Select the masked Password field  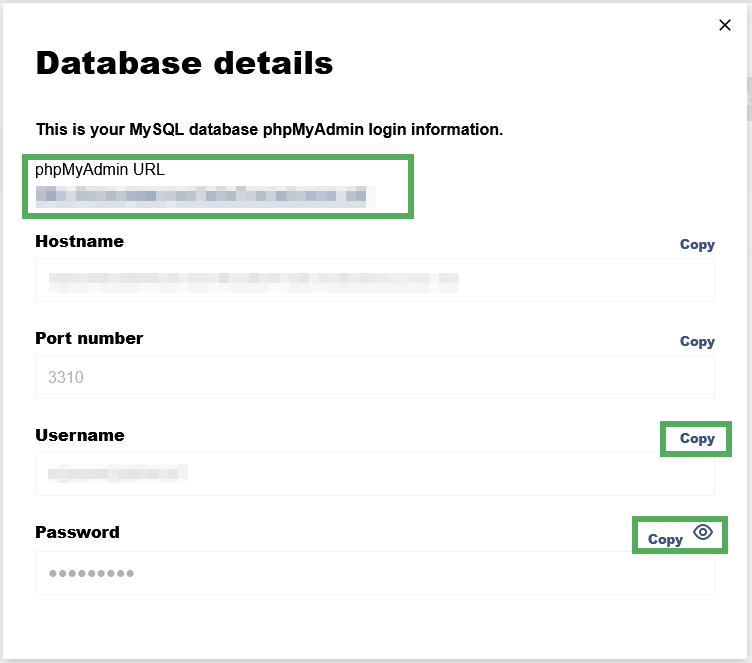coord(375,573)
